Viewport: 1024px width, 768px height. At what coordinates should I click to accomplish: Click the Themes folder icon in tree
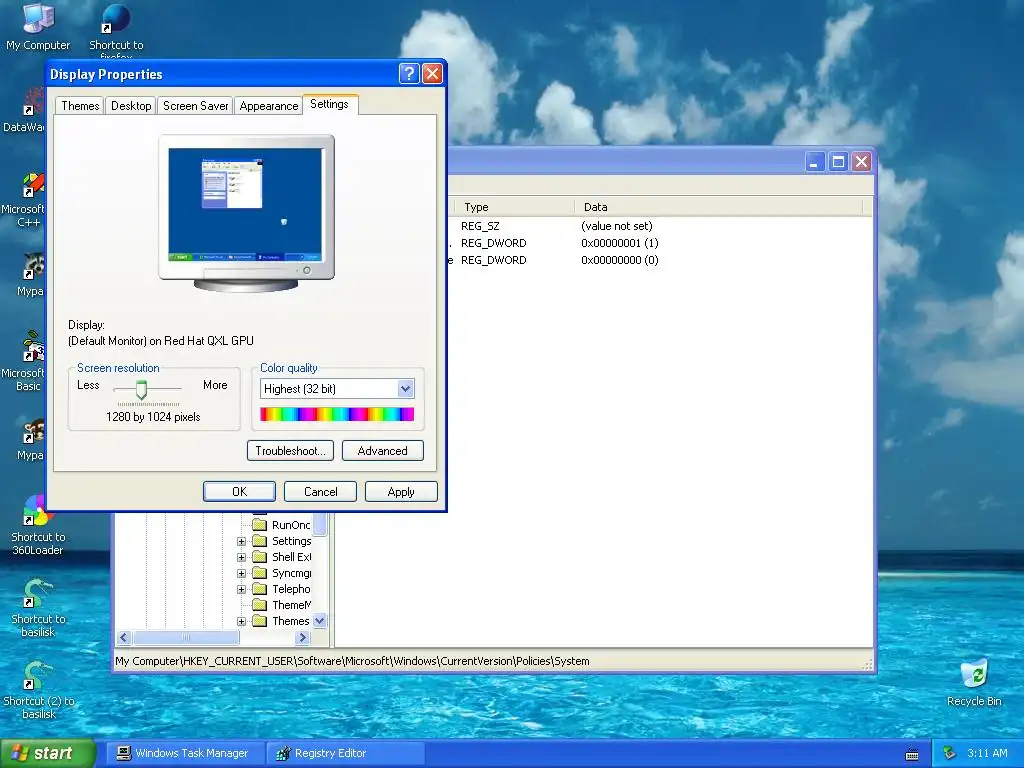(260, 621)
